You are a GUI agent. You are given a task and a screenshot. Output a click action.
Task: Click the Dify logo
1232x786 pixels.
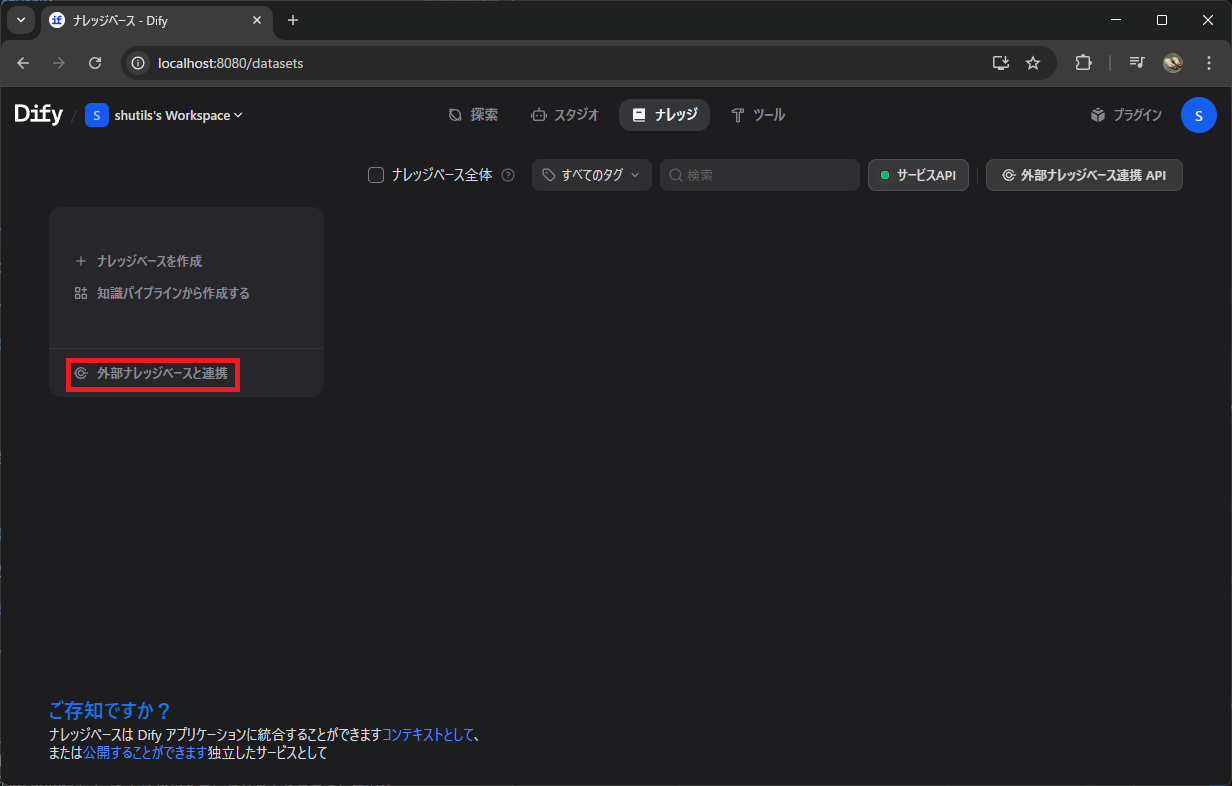[x=38, y=115]
